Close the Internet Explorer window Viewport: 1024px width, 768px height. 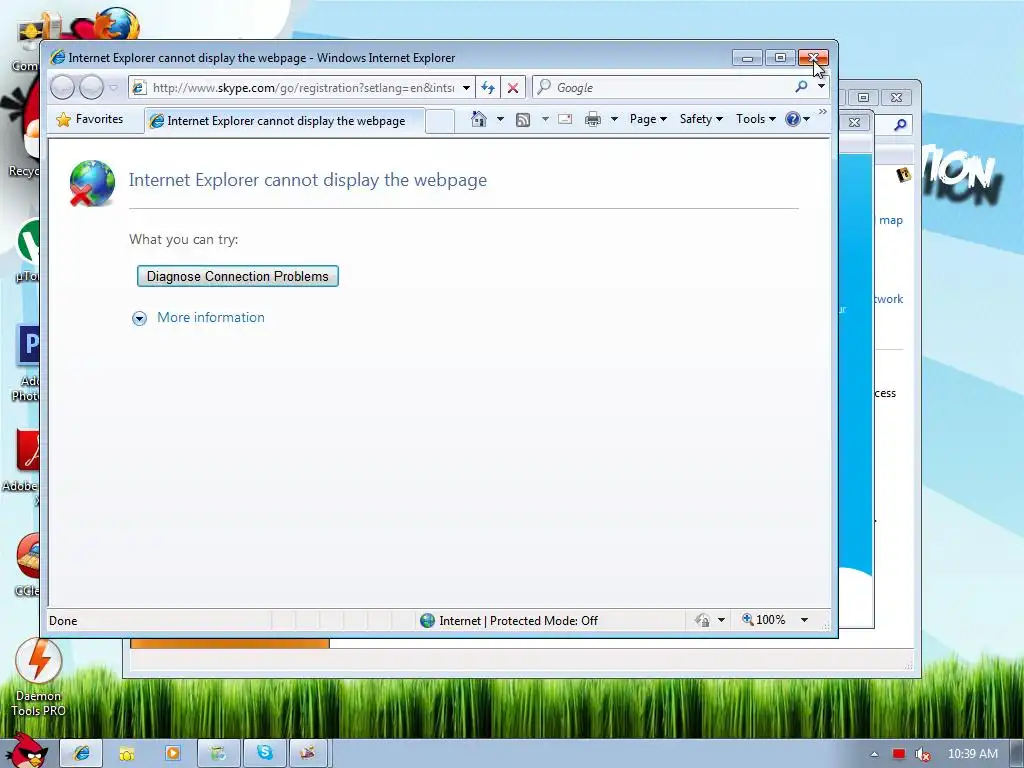(x=813, y=58)
